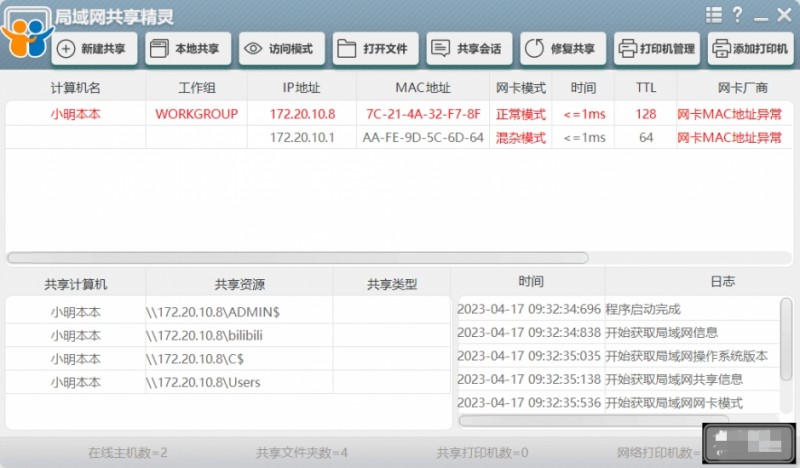Click the 添加打印机 button
This screenshot has width=800, height=468.
point(751,48)
